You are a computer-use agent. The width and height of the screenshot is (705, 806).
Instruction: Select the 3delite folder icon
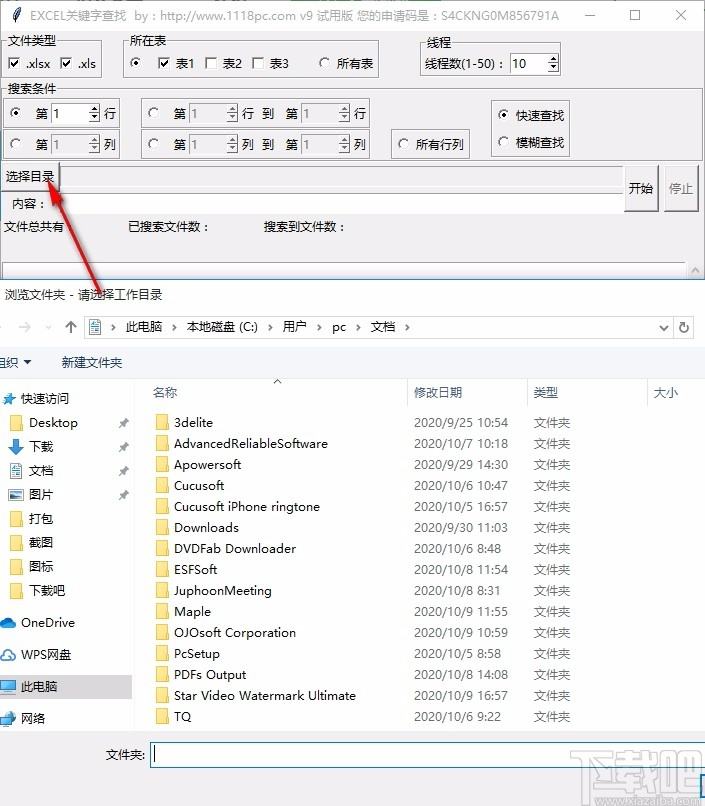coord(162,423)
